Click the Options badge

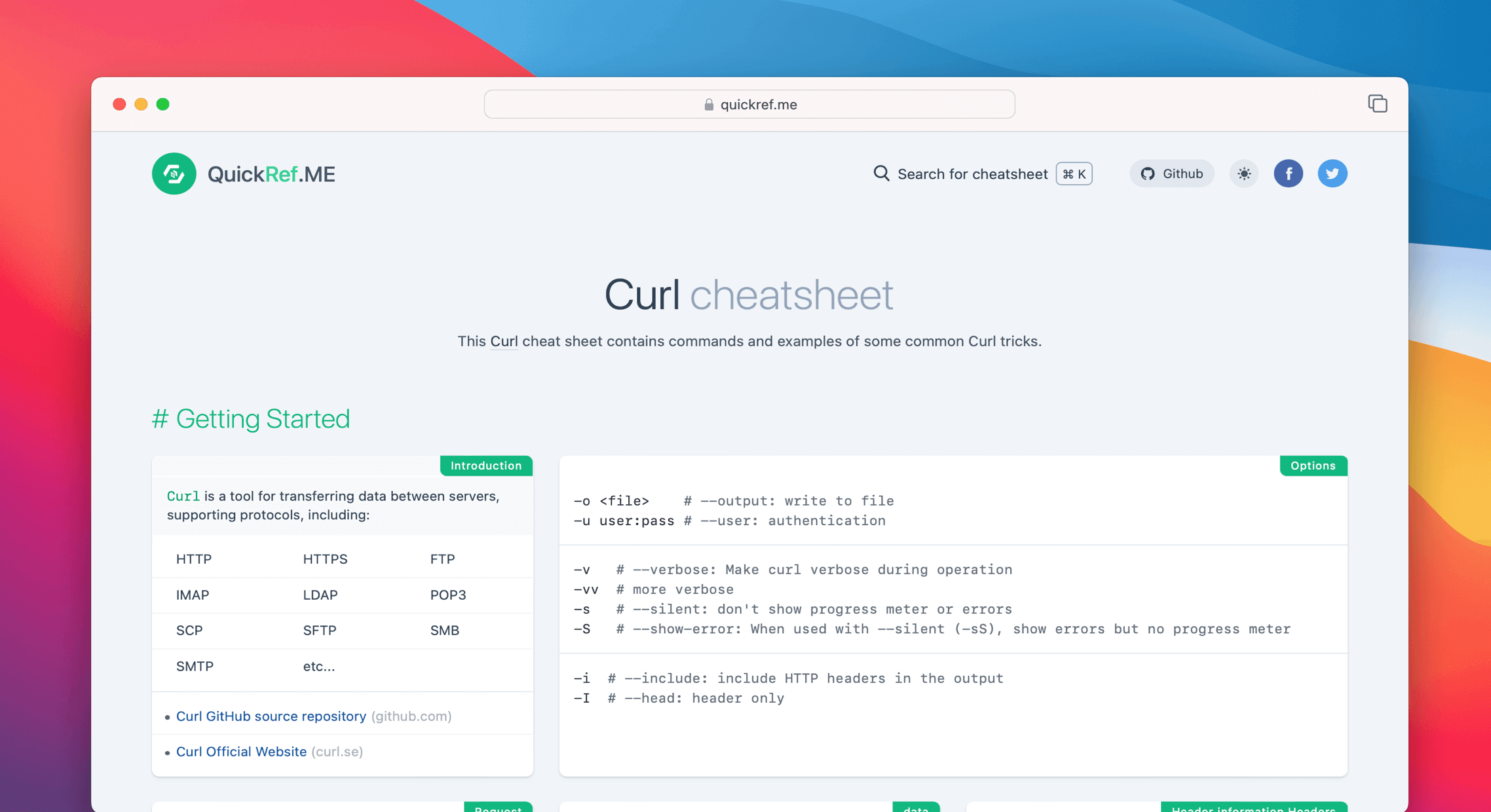pyautogui.click(x=1313, y=466)
